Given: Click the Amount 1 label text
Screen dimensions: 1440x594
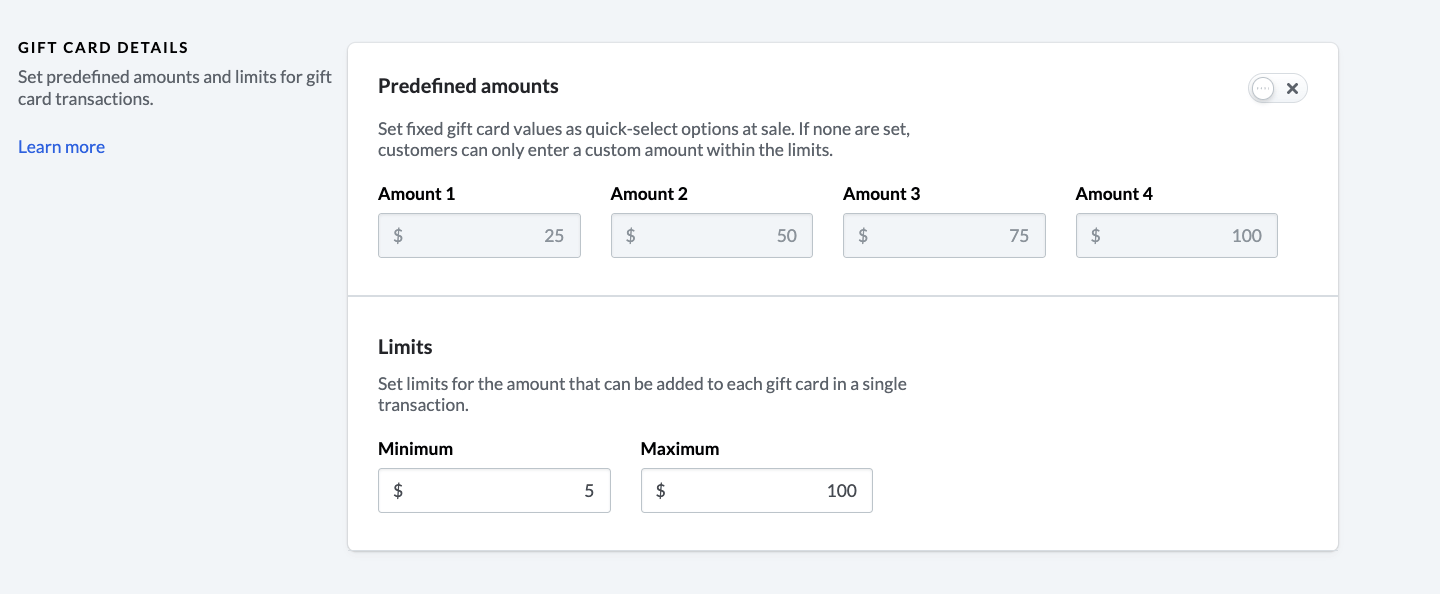Looking at the screenshot, I should [x=416, y=194].
